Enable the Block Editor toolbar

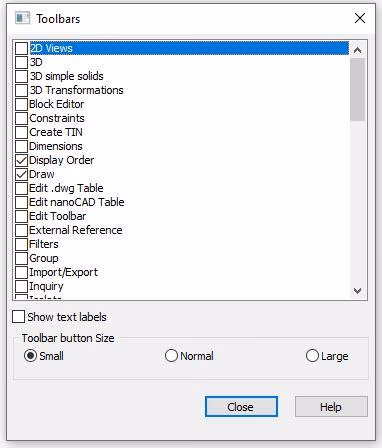[x=21, y=104]
